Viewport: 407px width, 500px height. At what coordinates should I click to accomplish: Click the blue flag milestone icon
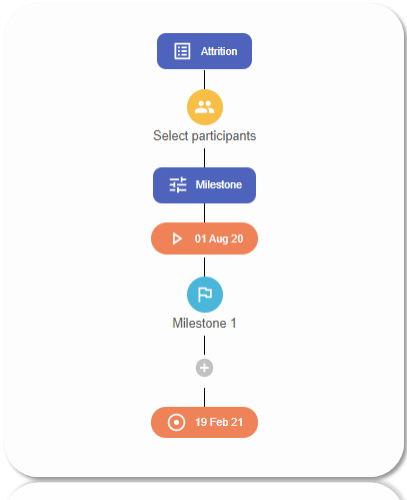point(205,295)
